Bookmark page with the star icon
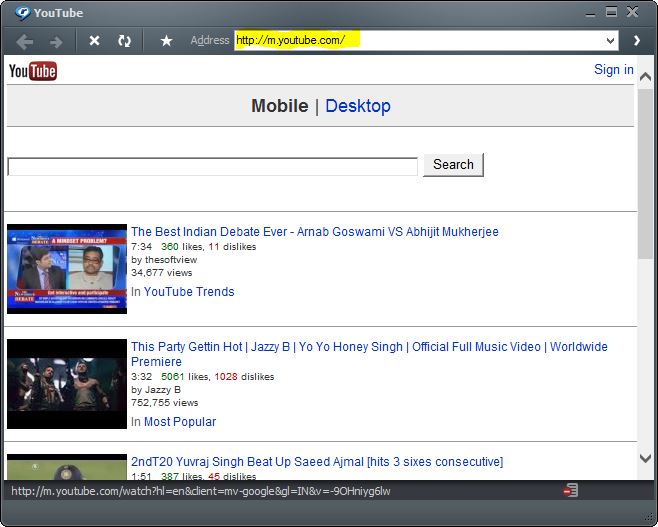 pyautogui.click(x=167, y=41)
